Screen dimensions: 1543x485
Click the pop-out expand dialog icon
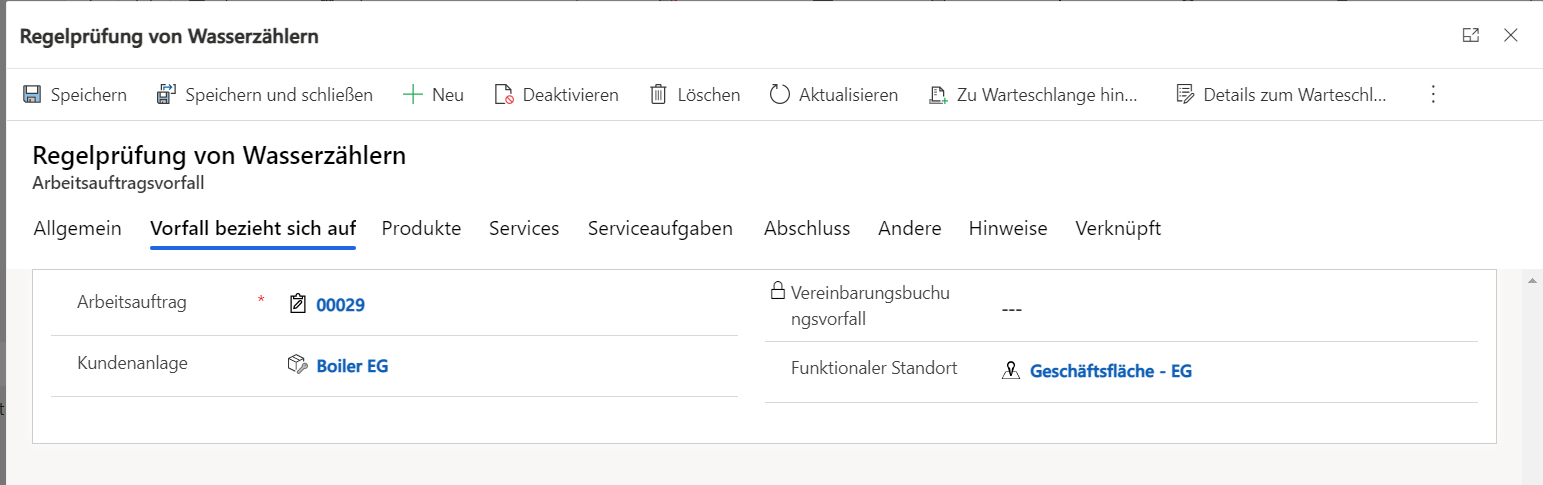[1470, 36]
